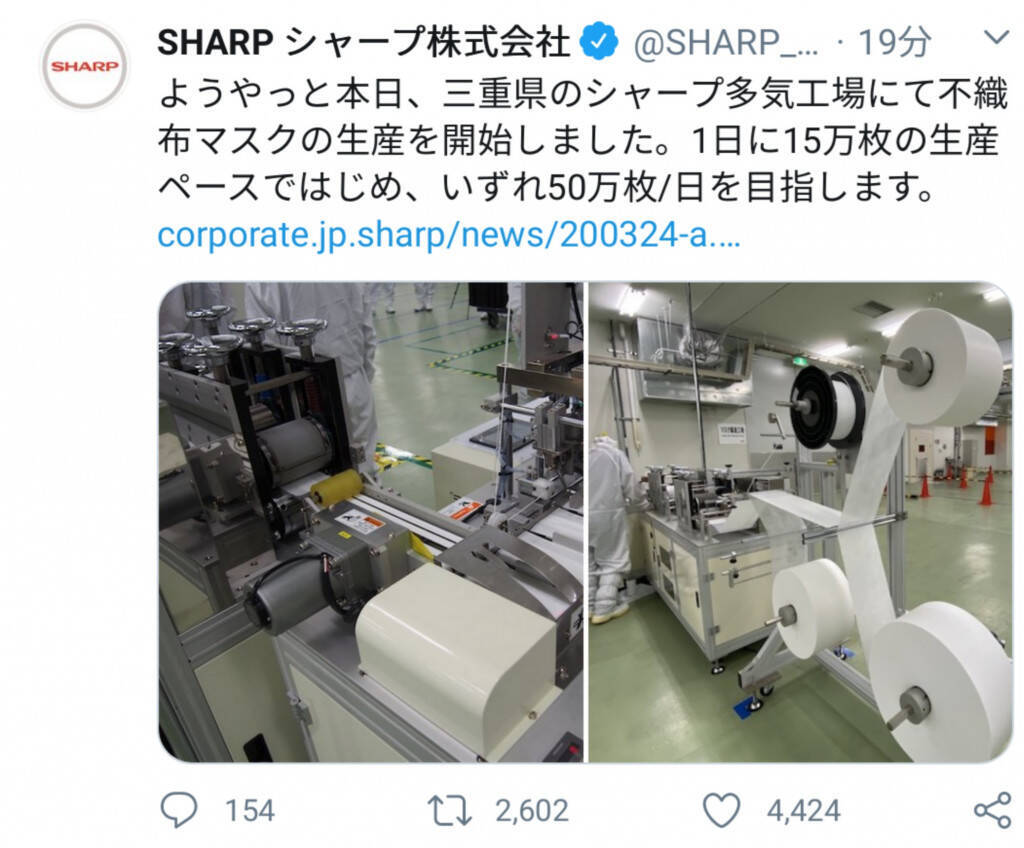This screenshot has height=848, width=1024.
Task: Open left photo of mask machine
Action: (371, 522)
